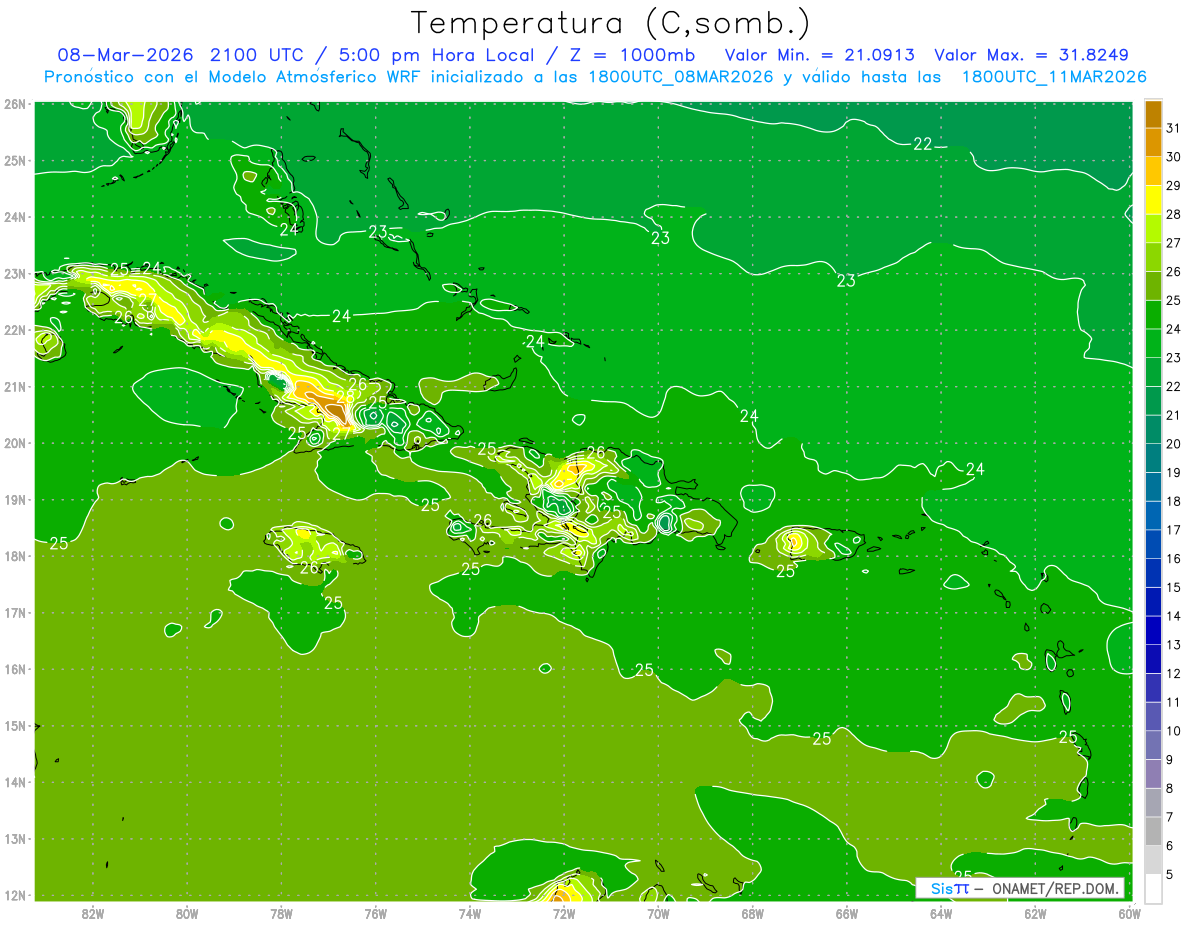The width and height of the screenshot is (1200, 927).
Task: Click the '70W' longitude axis label
Action: pos(658,913)
